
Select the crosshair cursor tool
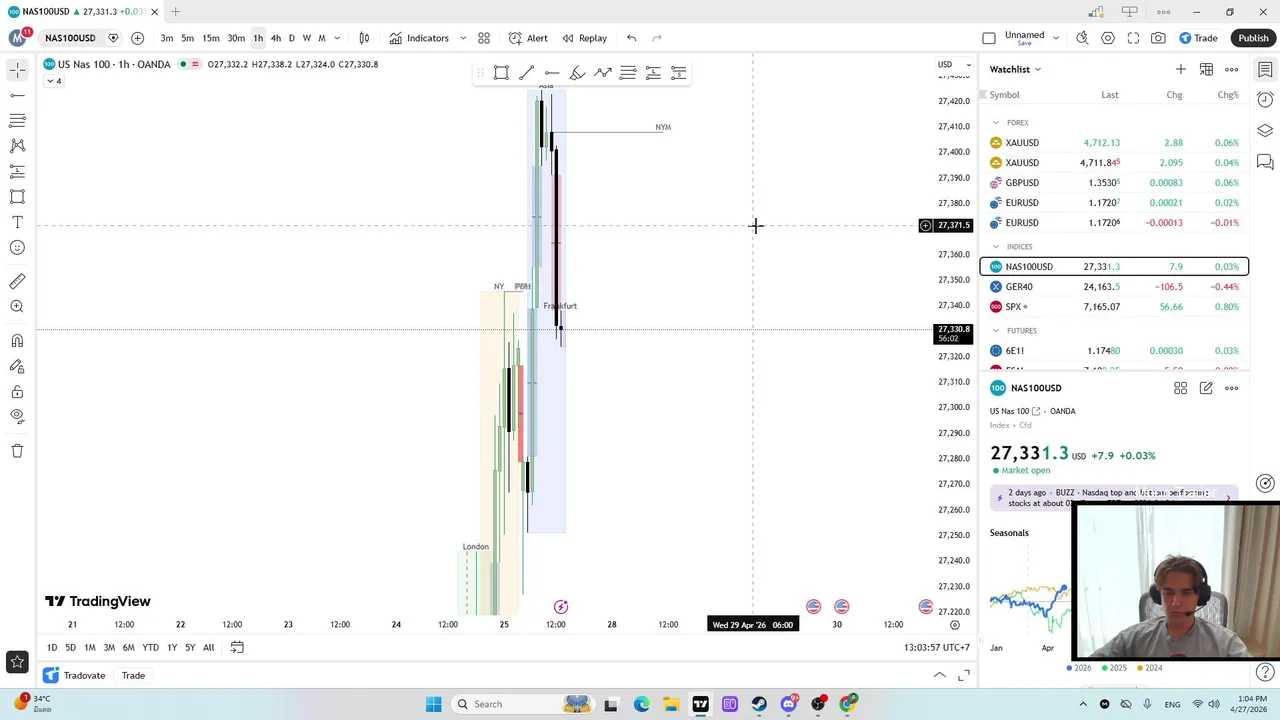[x=17, y=70]
